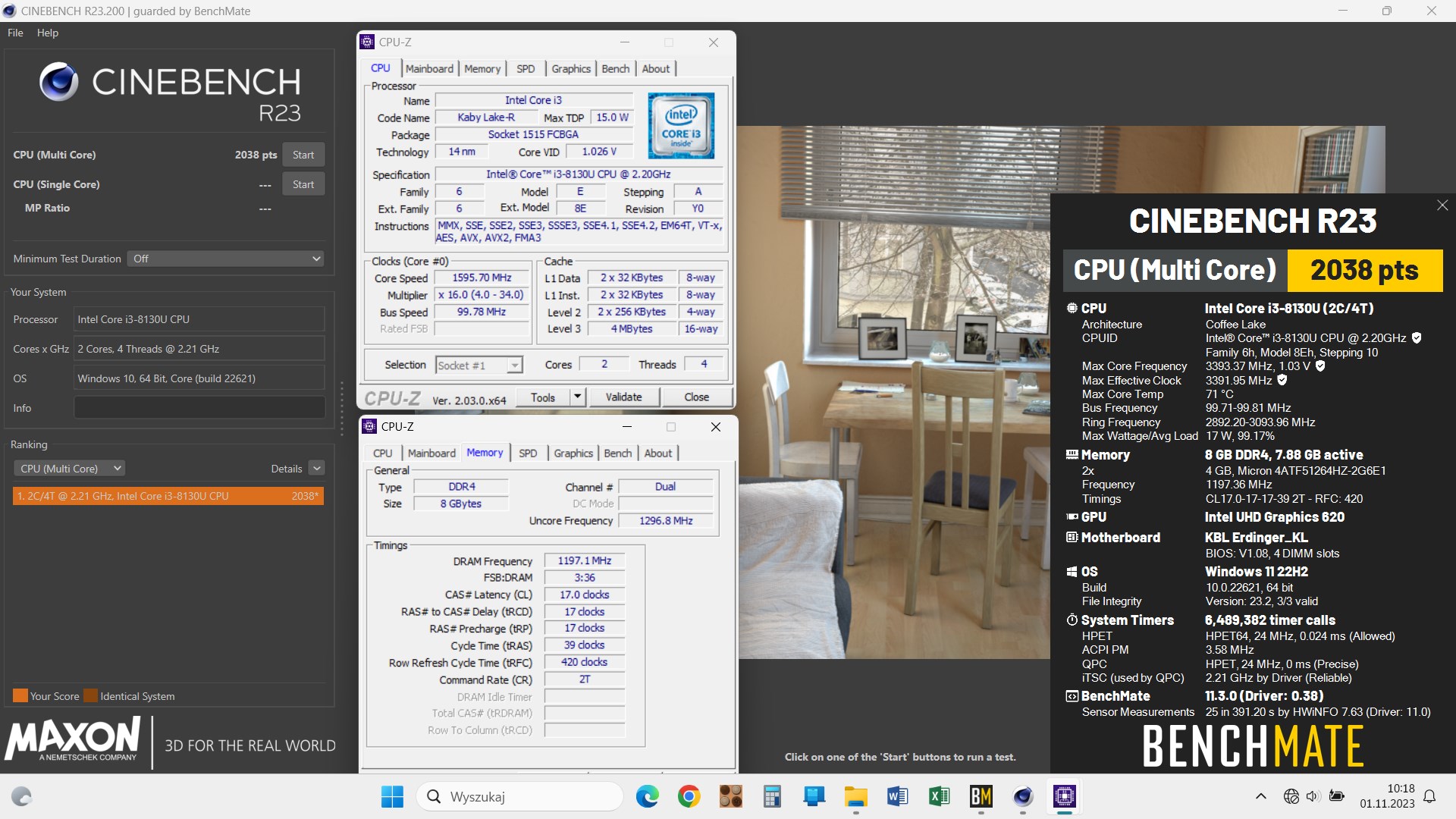The image size is (1456, 819).
Task: Open network globe icon in system tray
Action: pyautogui.click(x=1291, y=796)
